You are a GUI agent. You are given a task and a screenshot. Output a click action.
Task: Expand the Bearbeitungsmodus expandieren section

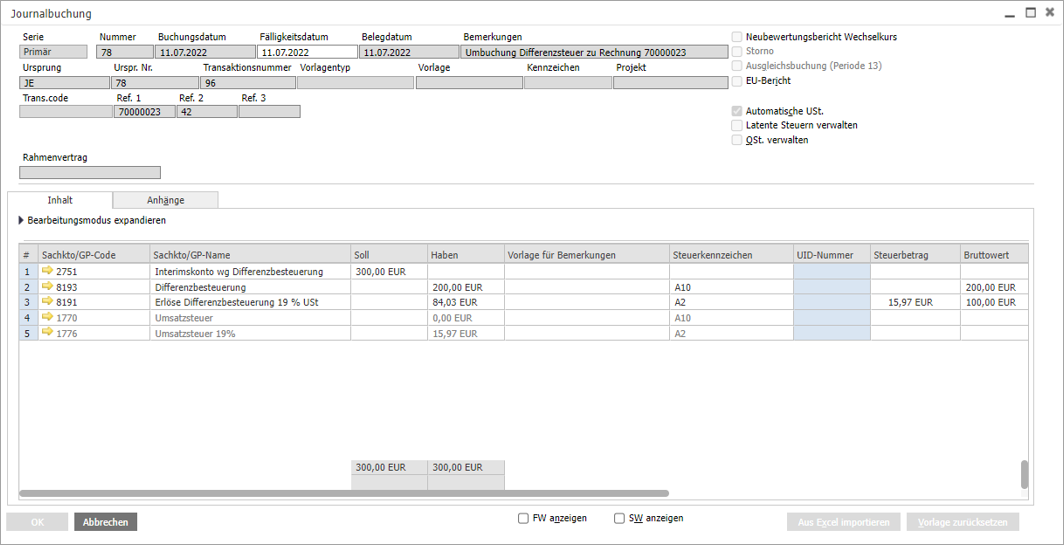point(22,220)
